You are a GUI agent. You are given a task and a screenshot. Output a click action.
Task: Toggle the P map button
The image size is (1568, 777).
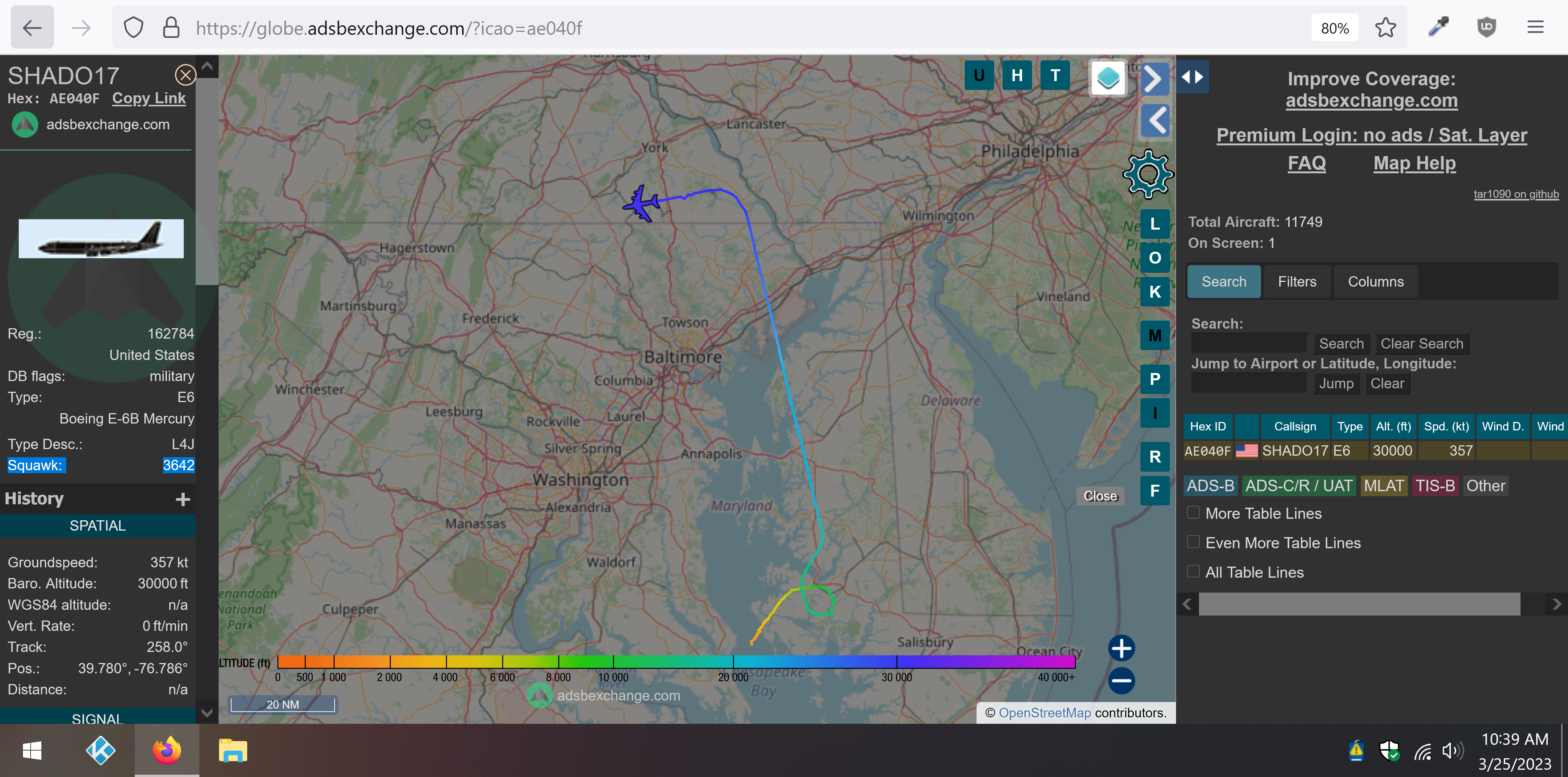click(1154, 379)
